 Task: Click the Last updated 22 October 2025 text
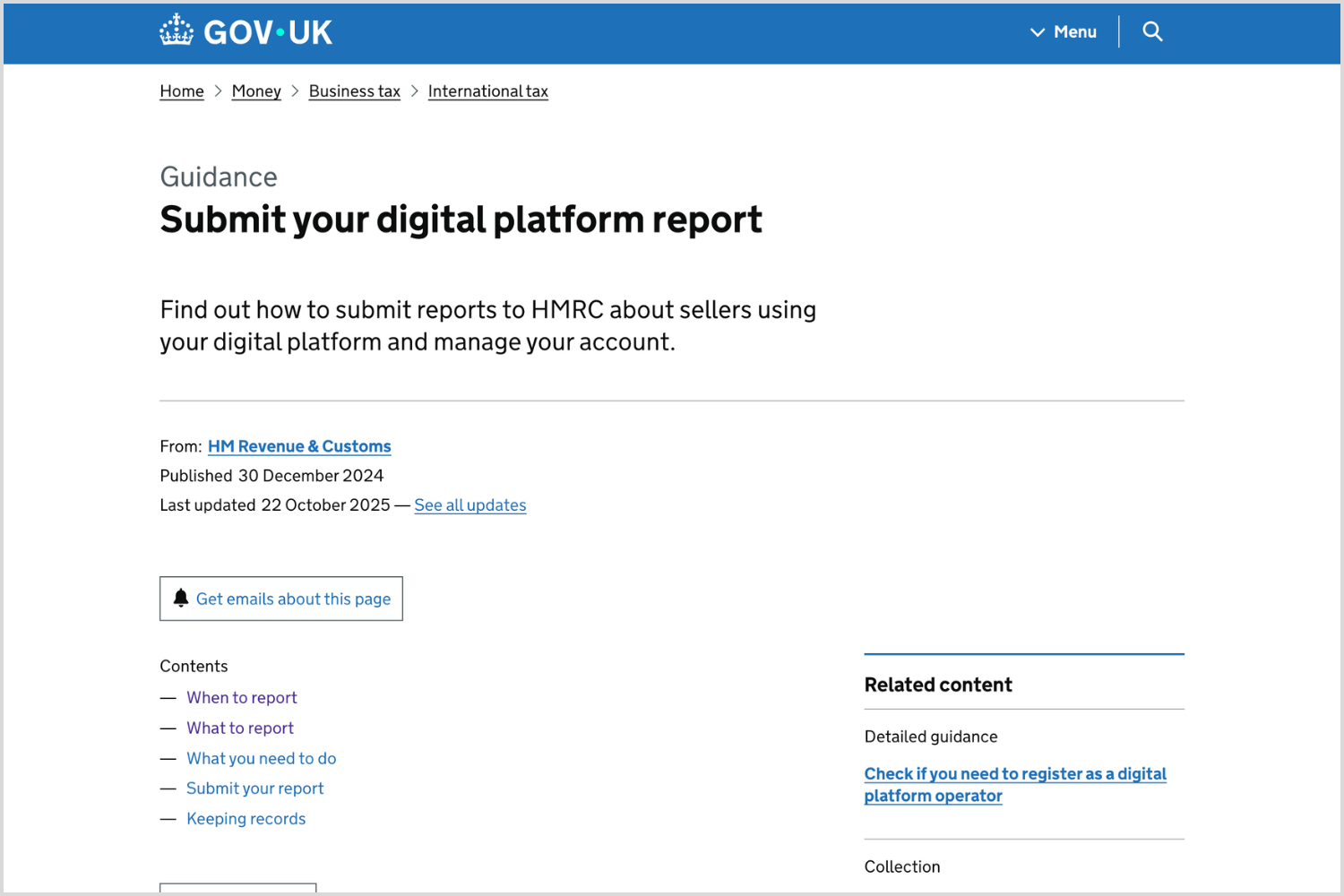pyautogui.click(x=275, y=505)
